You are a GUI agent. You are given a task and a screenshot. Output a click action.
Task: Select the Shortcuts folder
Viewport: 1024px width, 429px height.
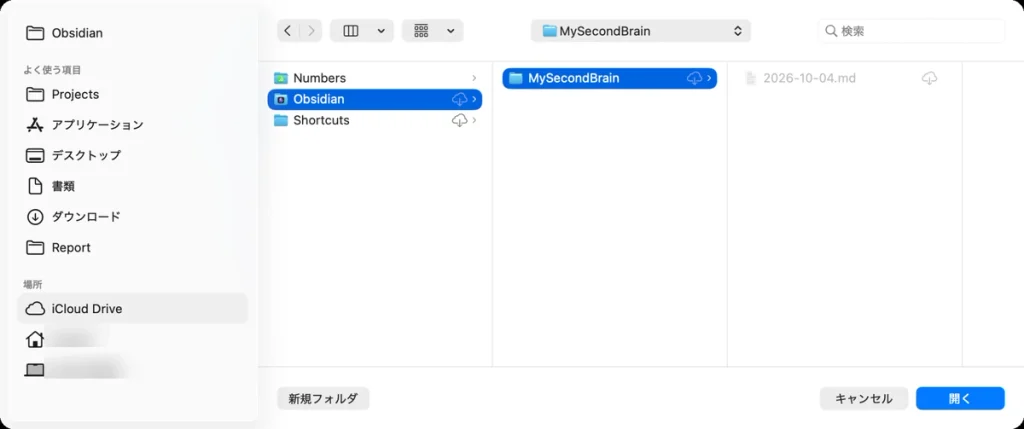click(375, 120)
